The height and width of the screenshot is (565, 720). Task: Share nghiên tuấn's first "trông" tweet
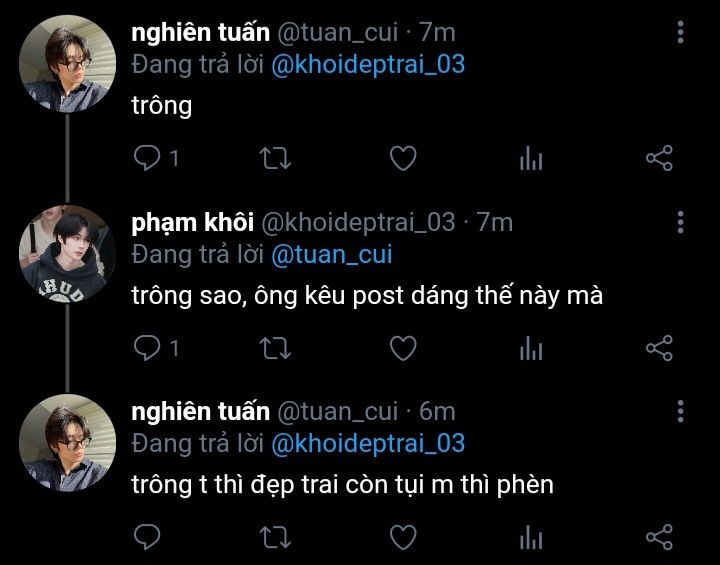coord(659,158)
